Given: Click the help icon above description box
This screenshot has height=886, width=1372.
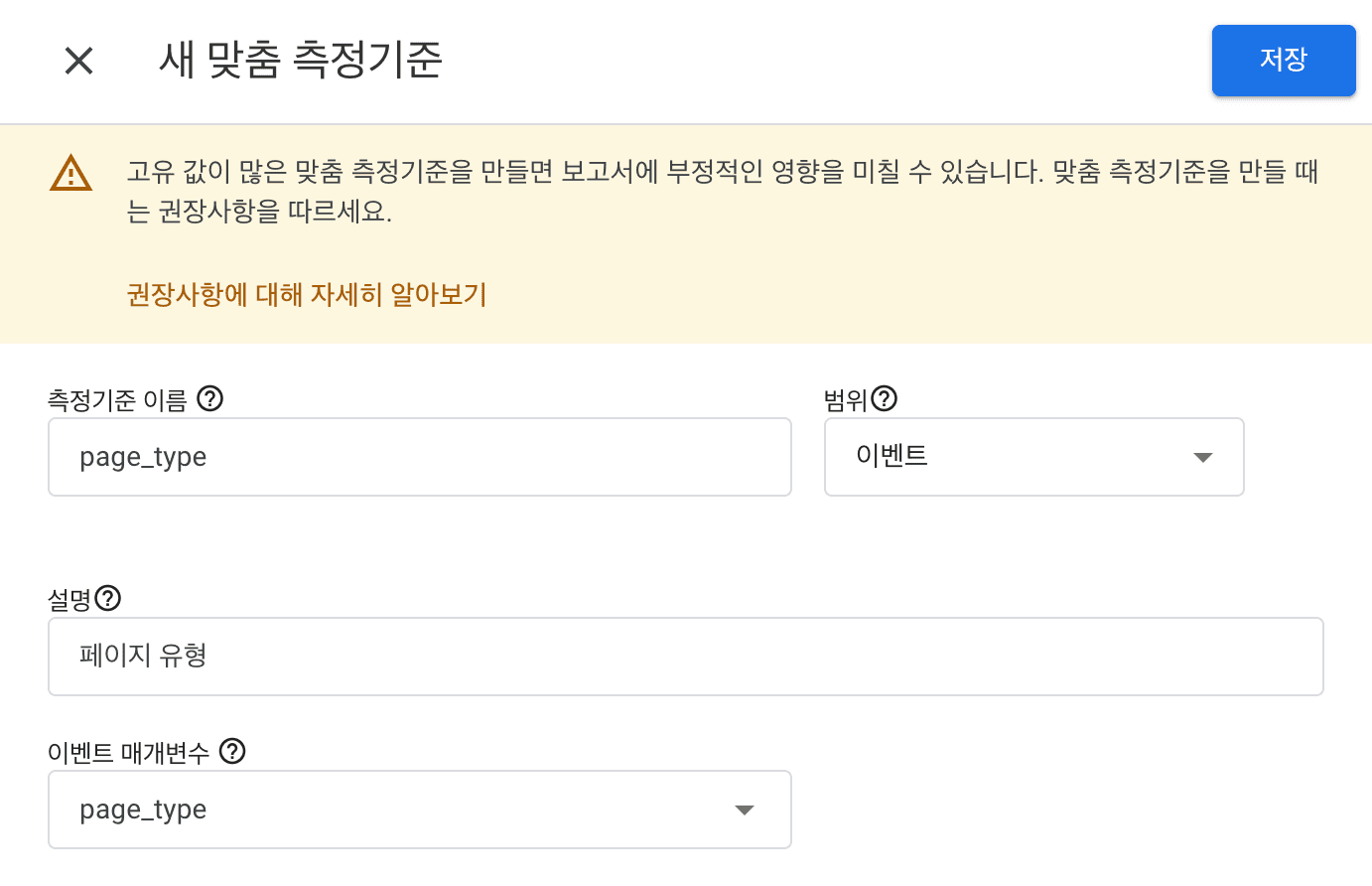Looking at the screenshot, I should 109,598.
